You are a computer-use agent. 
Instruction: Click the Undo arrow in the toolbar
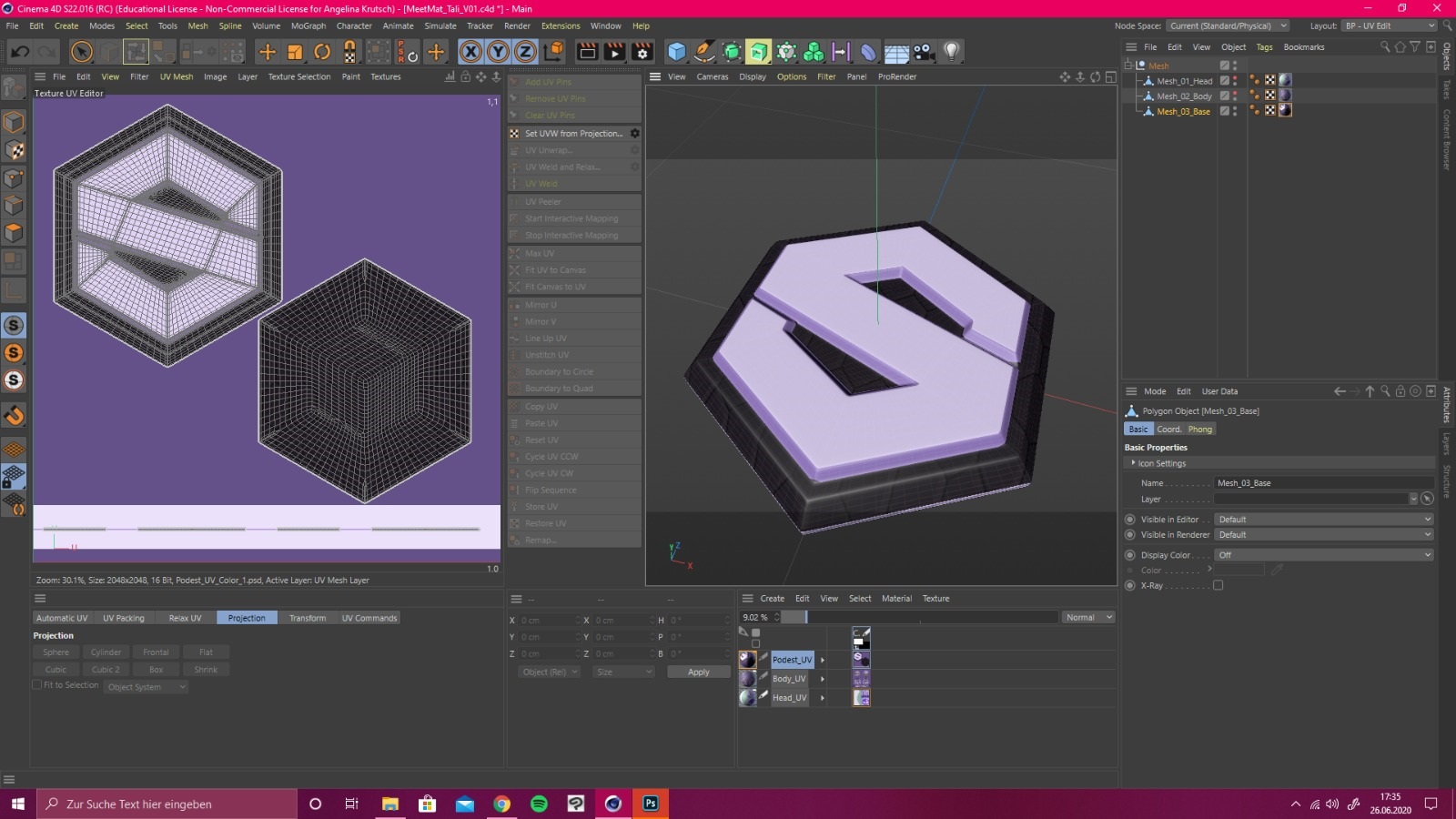[x=19, y=52]
